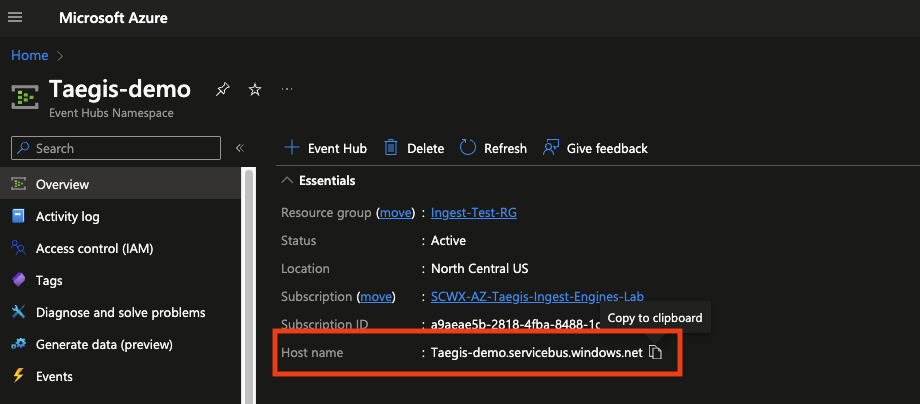Click the Generate data gear icon
The image size is (920, 404).
(x=19, y=344)
